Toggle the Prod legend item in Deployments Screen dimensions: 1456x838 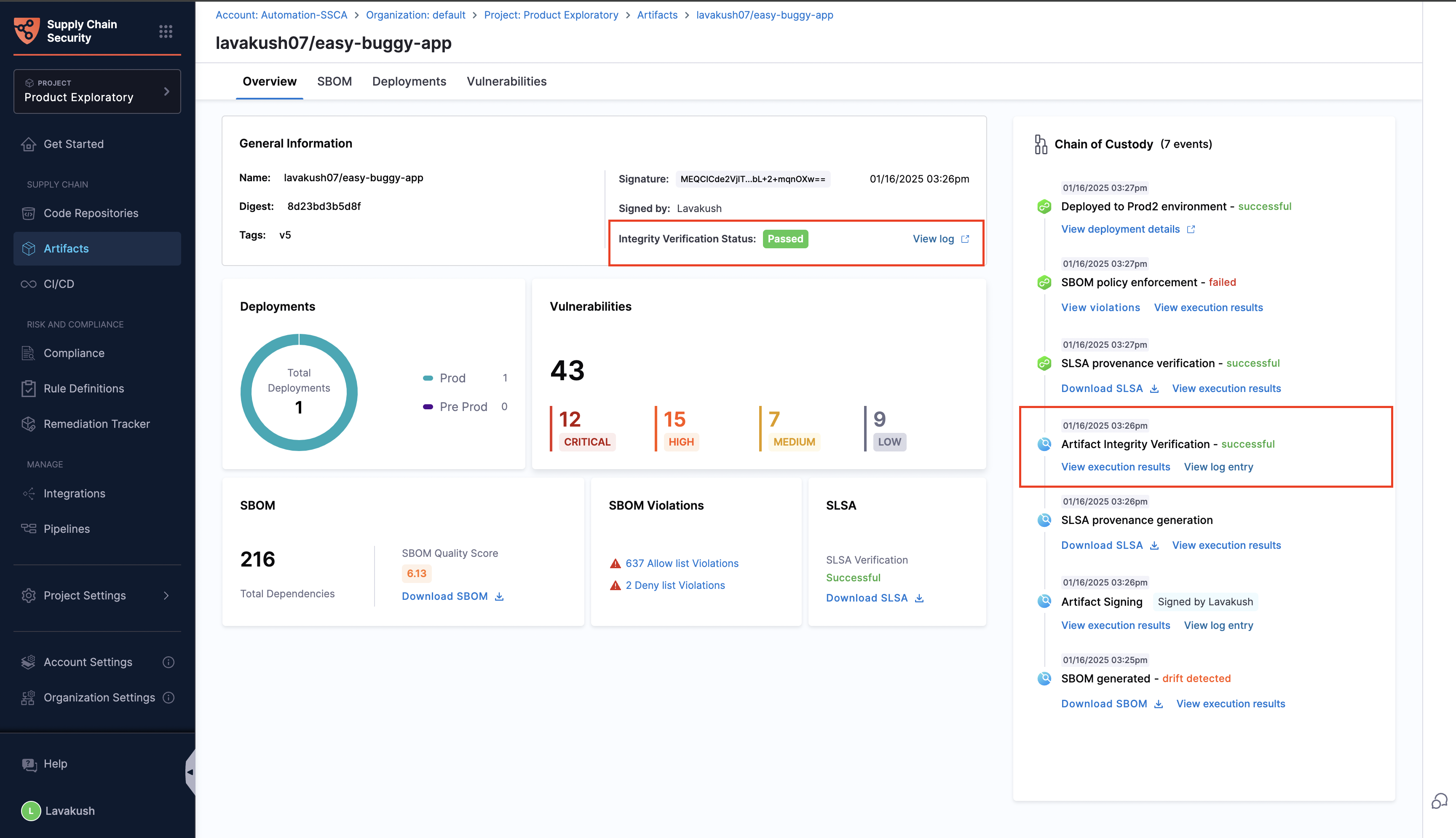coord(452,378)
